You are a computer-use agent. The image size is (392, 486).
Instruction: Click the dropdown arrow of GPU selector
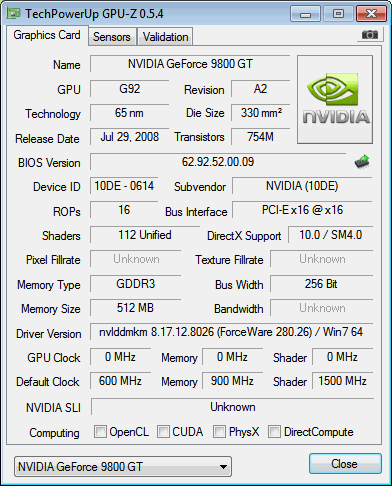pyautogui.click(x=223, y=467)
